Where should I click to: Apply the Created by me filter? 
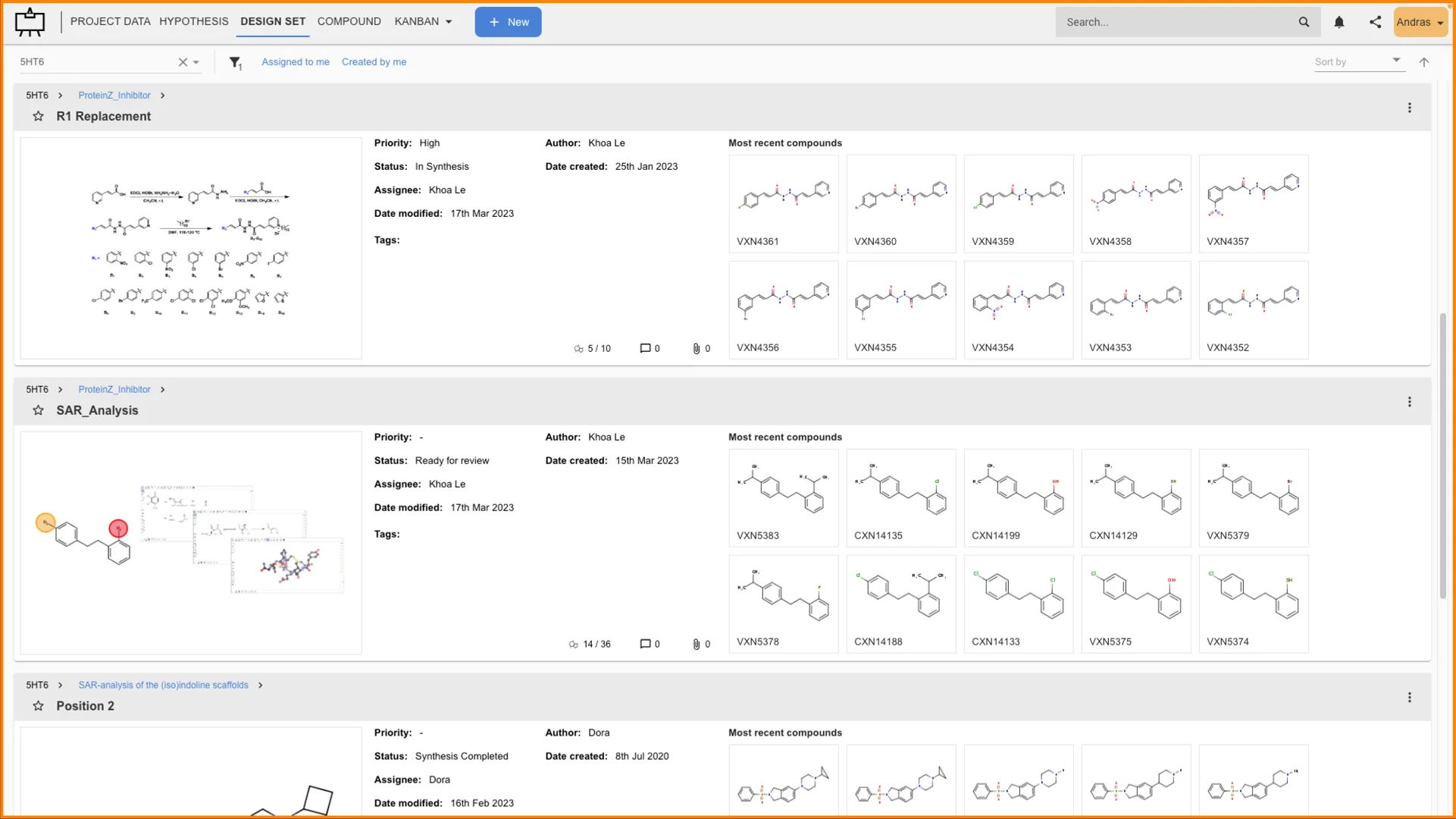click(x=374, y=62)
